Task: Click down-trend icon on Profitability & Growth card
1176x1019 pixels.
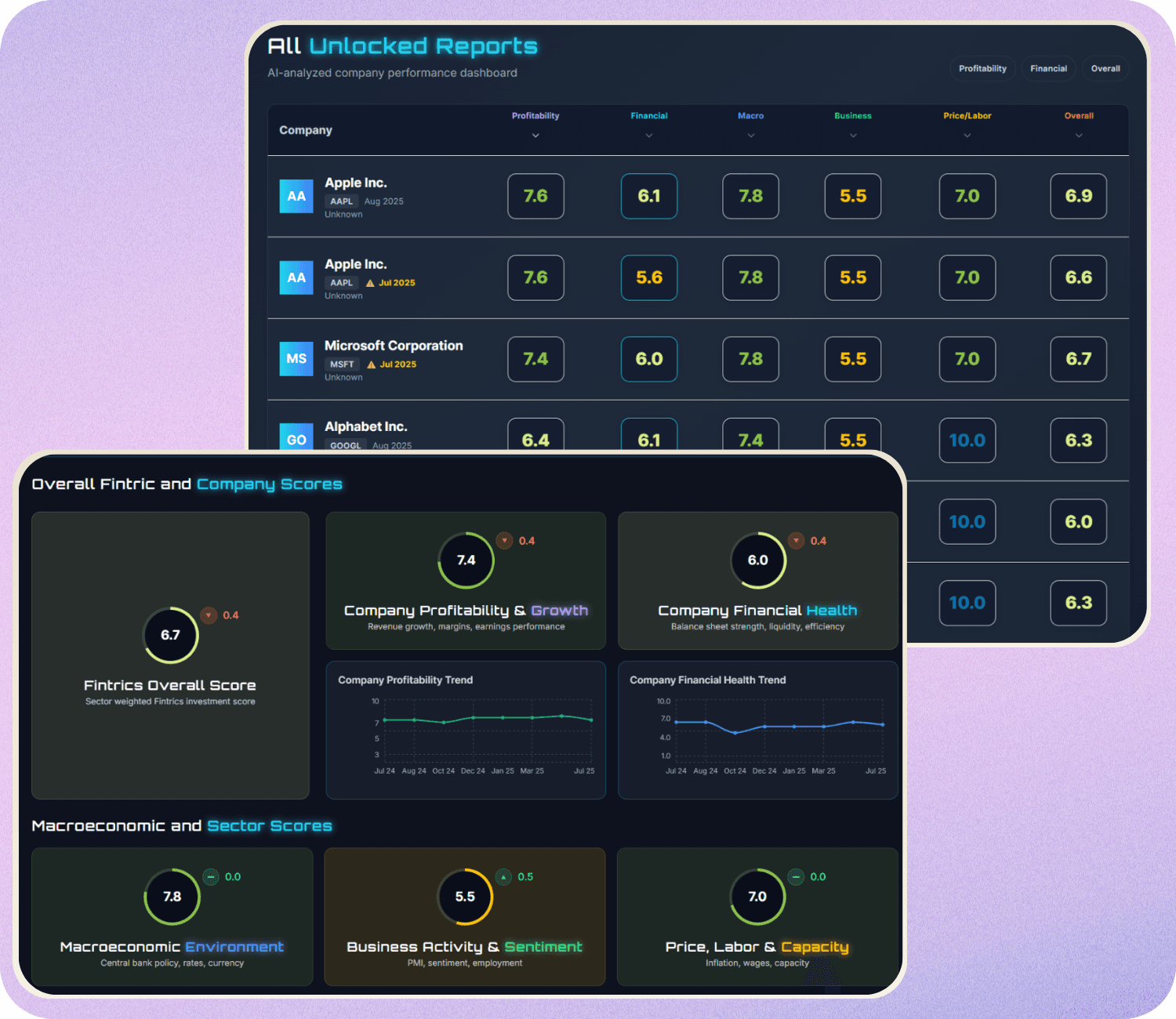Action: 505,541
